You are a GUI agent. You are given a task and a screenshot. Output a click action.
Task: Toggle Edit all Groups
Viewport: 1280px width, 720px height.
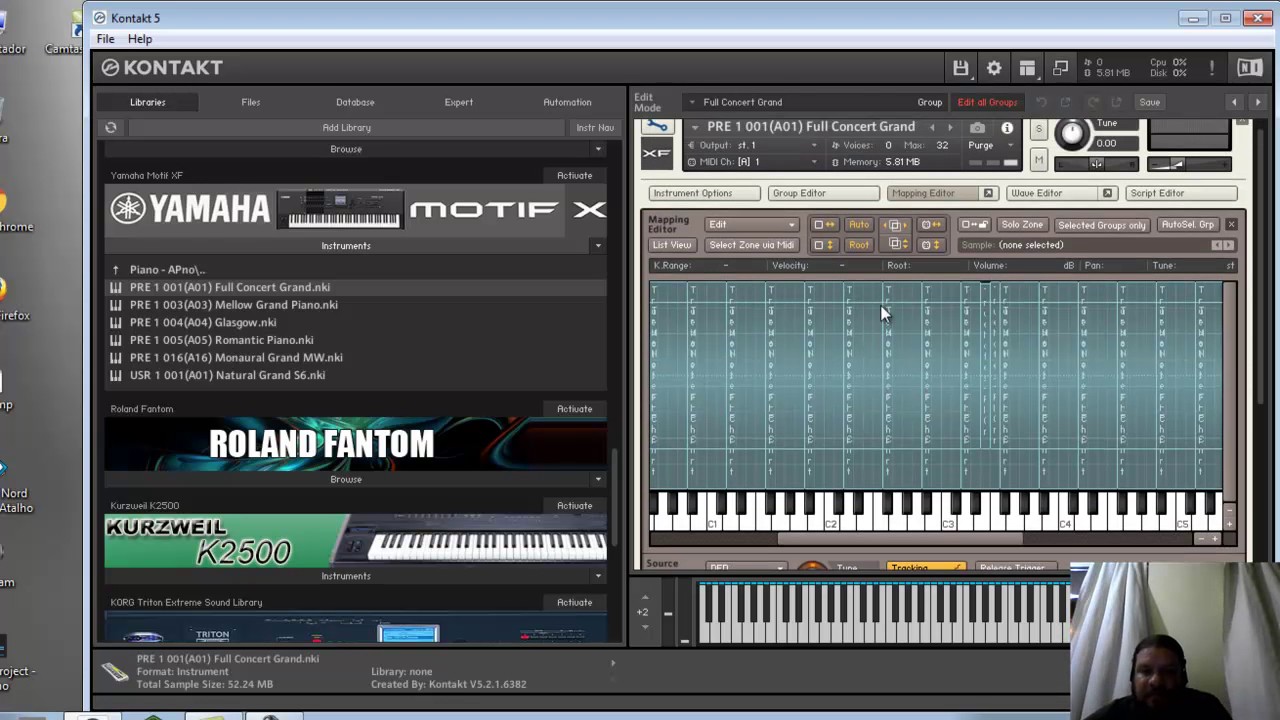[x=987, y=102]
